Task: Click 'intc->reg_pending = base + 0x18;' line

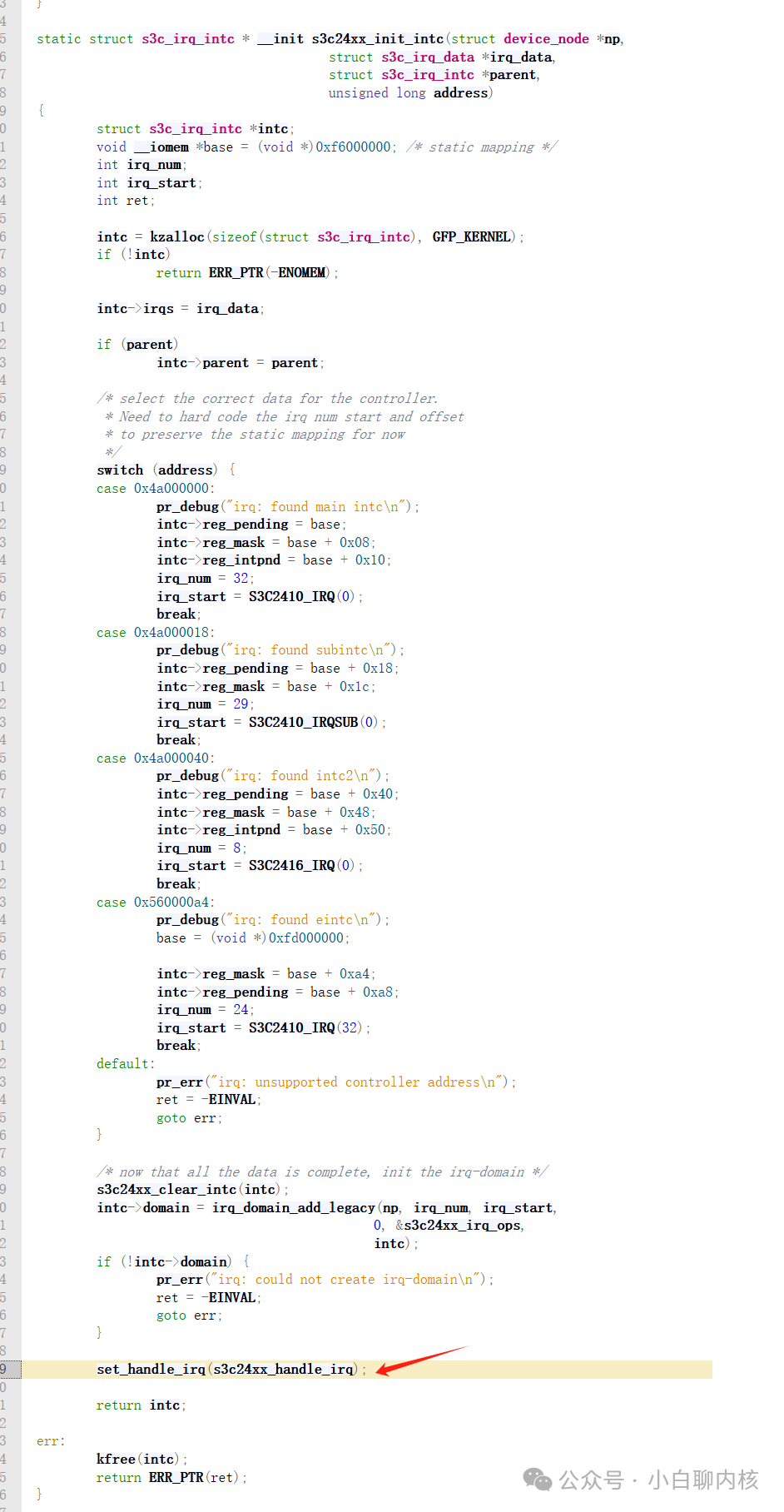Action: point(278,669)
